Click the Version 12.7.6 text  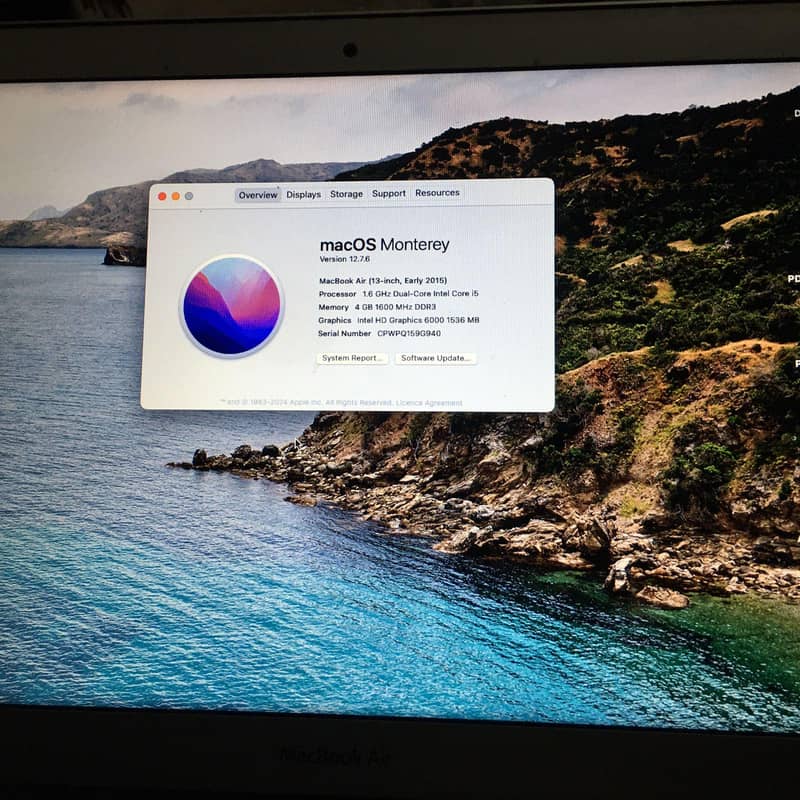tap(344, 259)
